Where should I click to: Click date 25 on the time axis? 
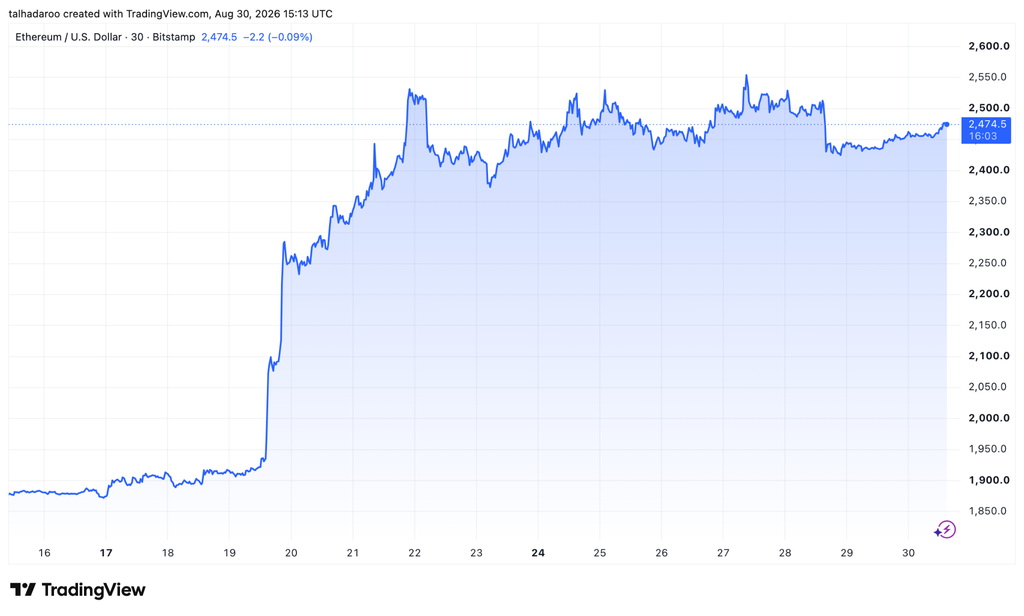600,553
